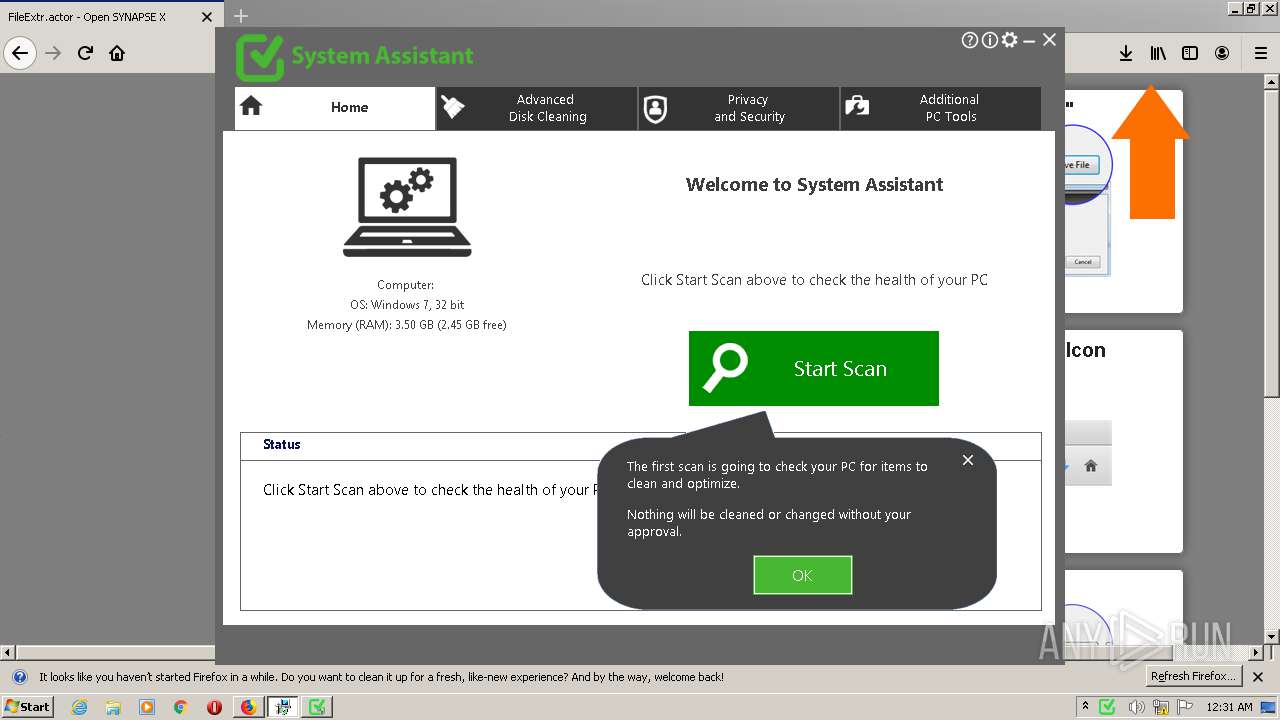The width and height of the screenshot is (1280, 720).
Task: Open Action Center flag icon
Action: coord(1186,707)
